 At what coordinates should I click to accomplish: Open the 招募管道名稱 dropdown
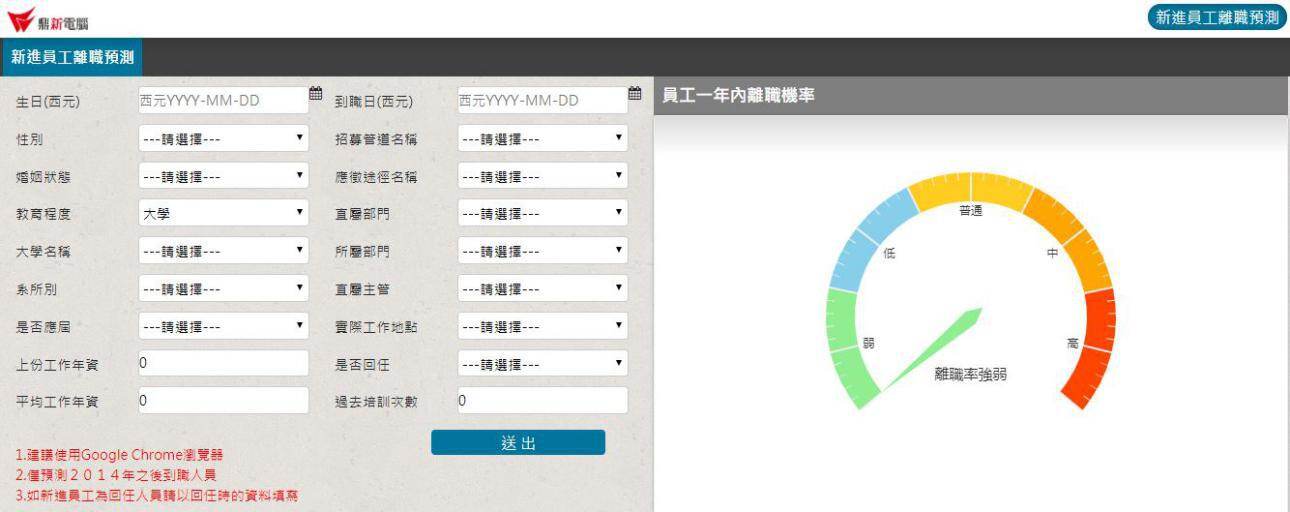pyautogui.click(x=542, y=139)
